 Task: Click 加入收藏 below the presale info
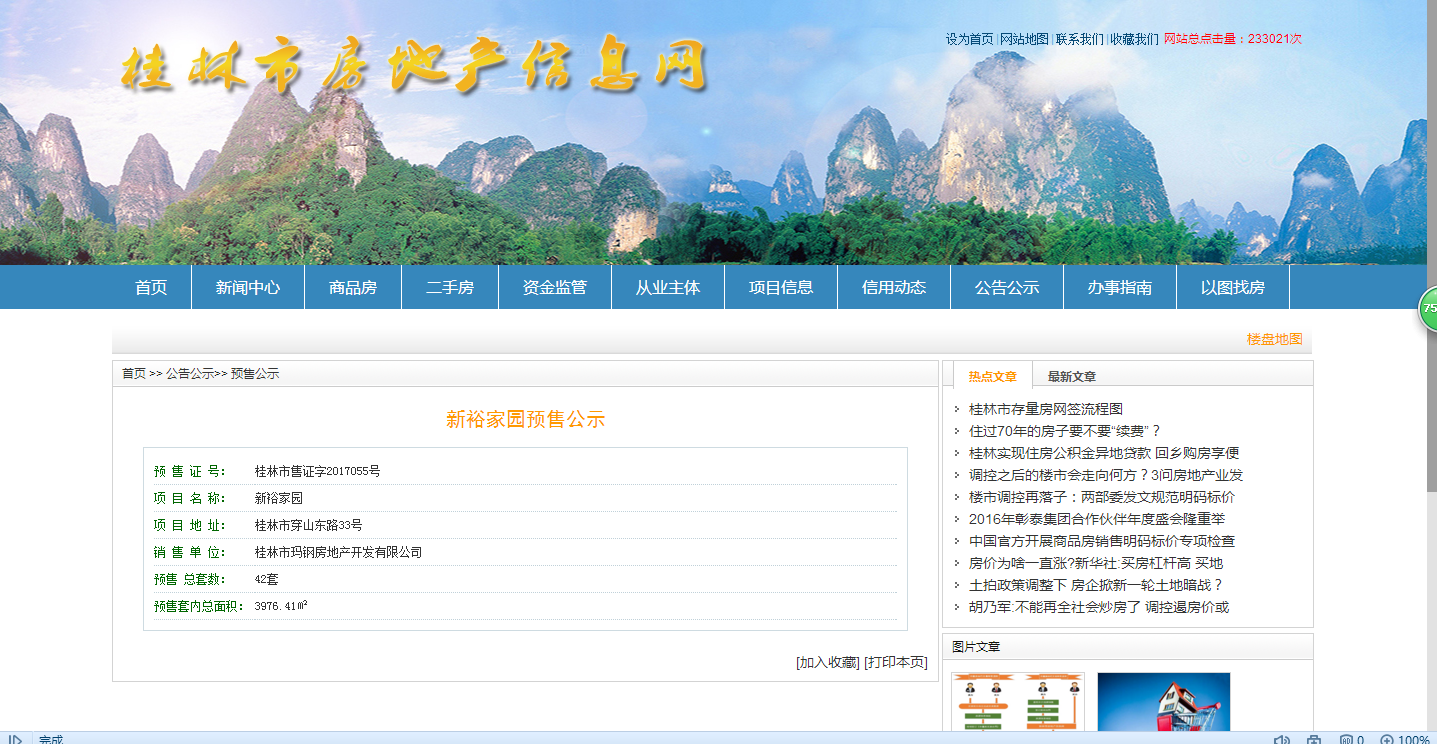827,662
